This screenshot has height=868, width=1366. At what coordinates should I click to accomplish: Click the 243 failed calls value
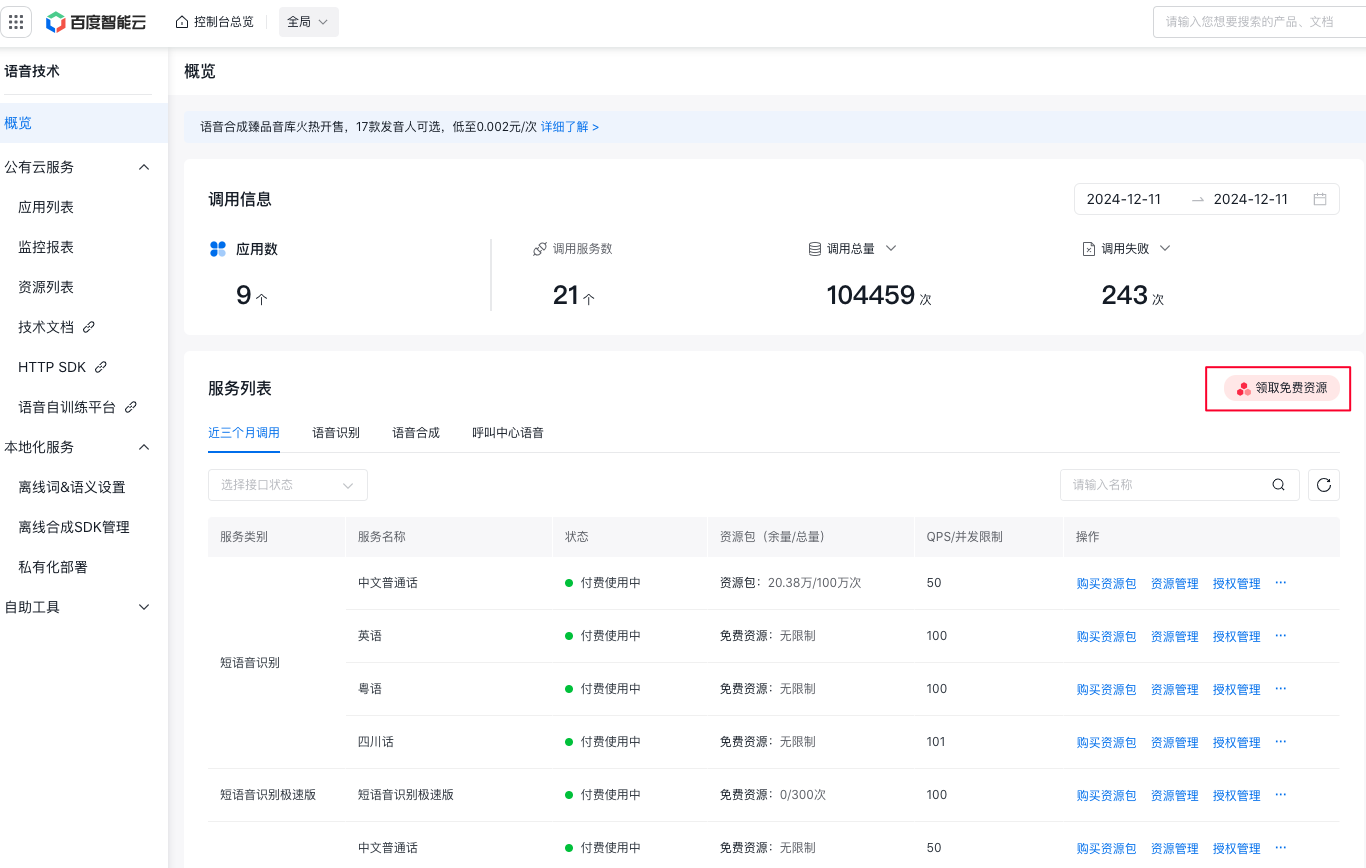point(1124,295)
